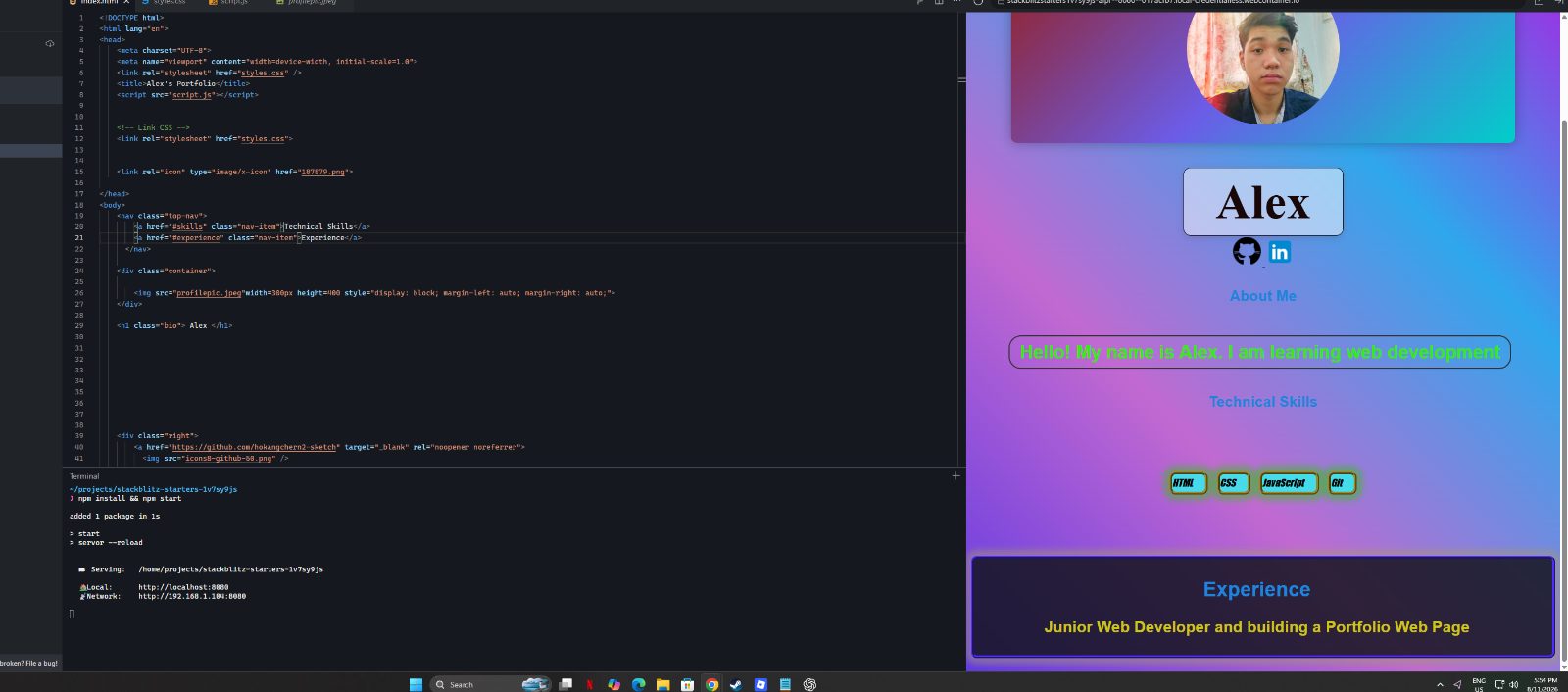1568x692 pixels.
Task: Follow the icons8-github-60.png src link
Action: point(230,458)
